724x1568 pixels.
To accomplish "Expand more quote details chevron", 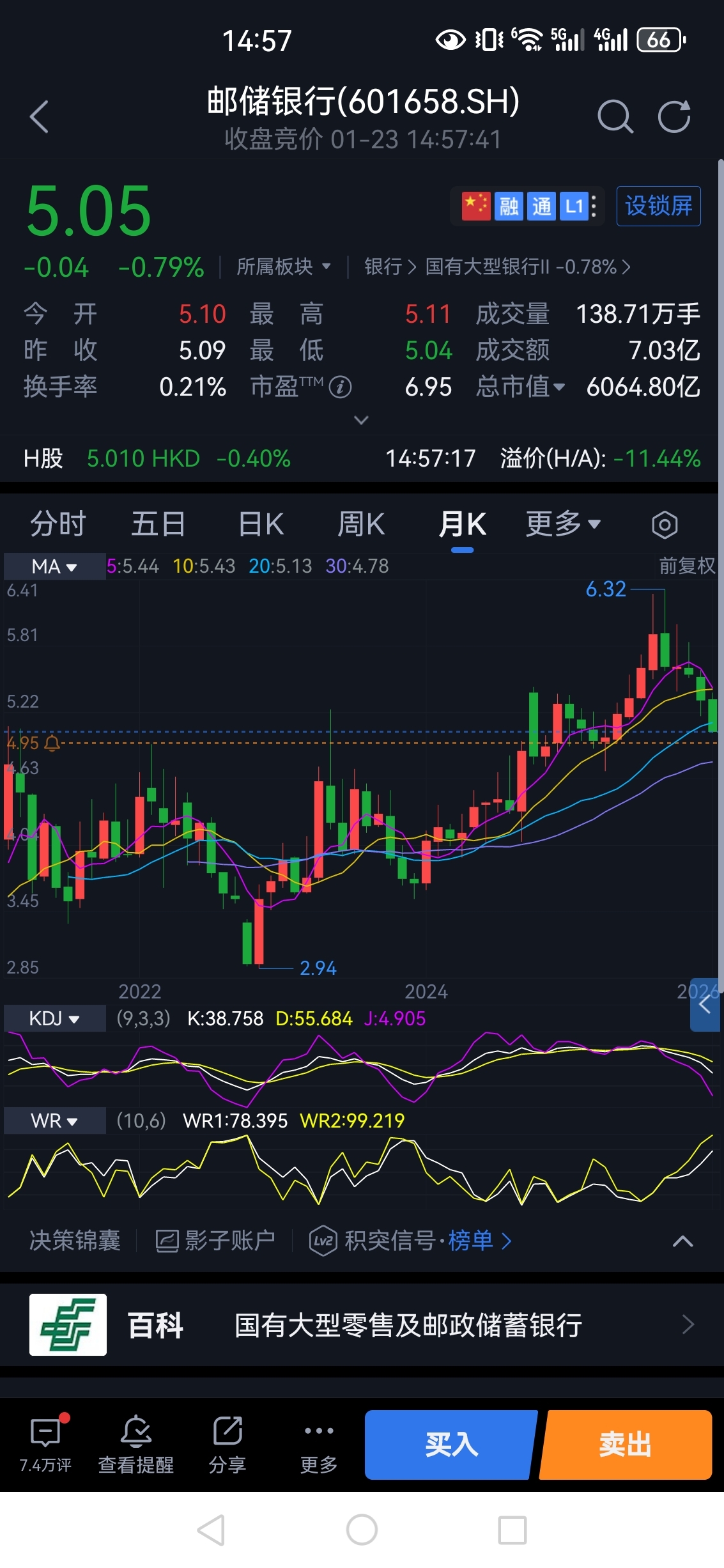I will pos(361,420).
